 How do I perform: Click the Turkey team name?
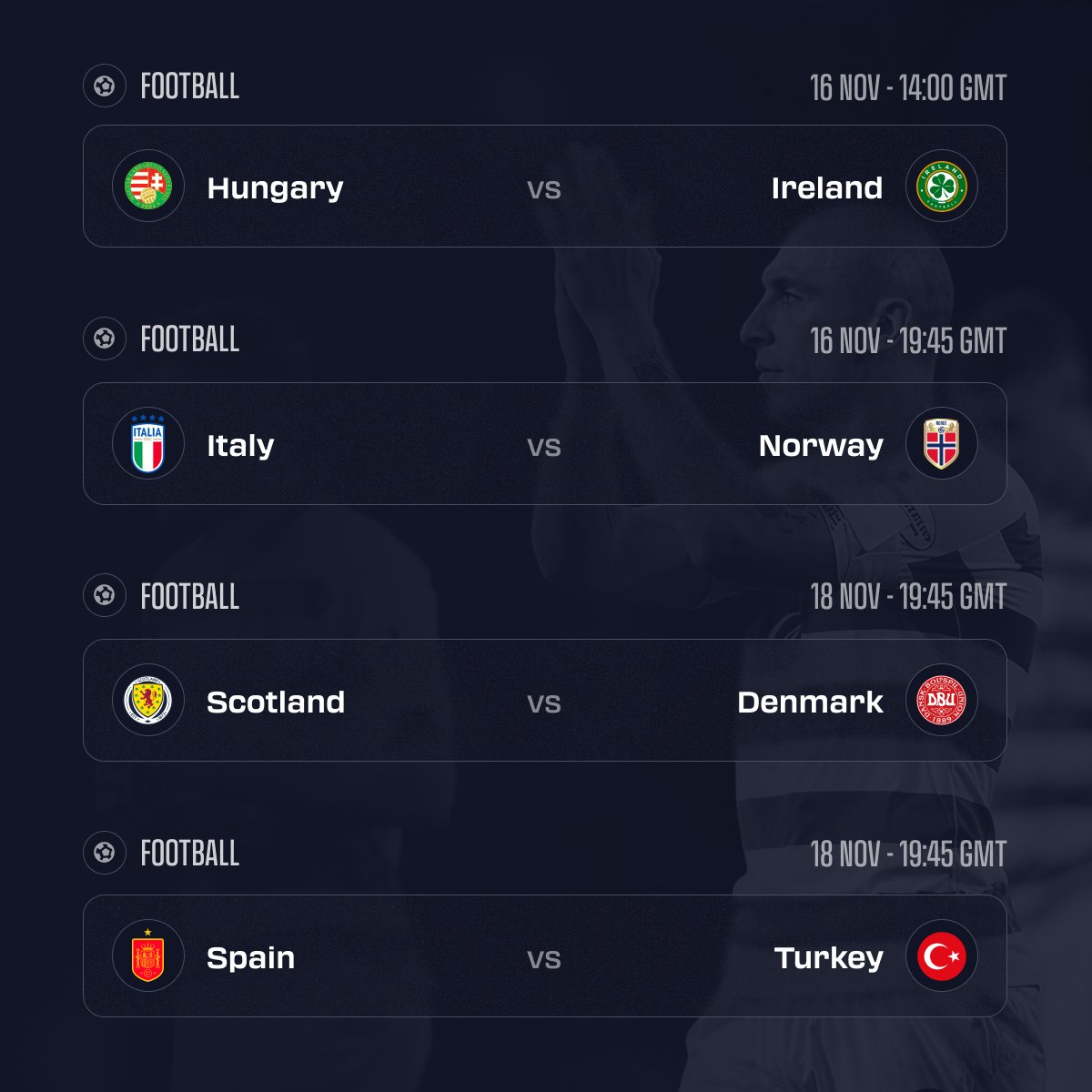point(828,958)
